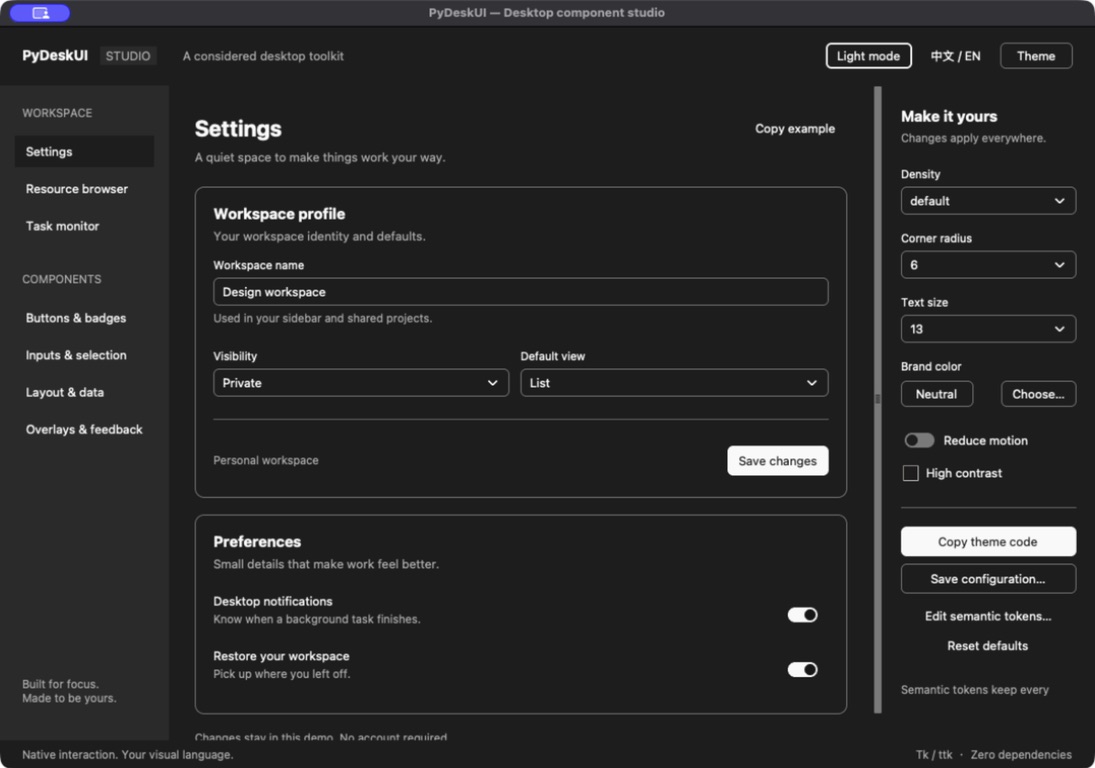
Task: Open the Density dropdown
Action: coord(988,201)
